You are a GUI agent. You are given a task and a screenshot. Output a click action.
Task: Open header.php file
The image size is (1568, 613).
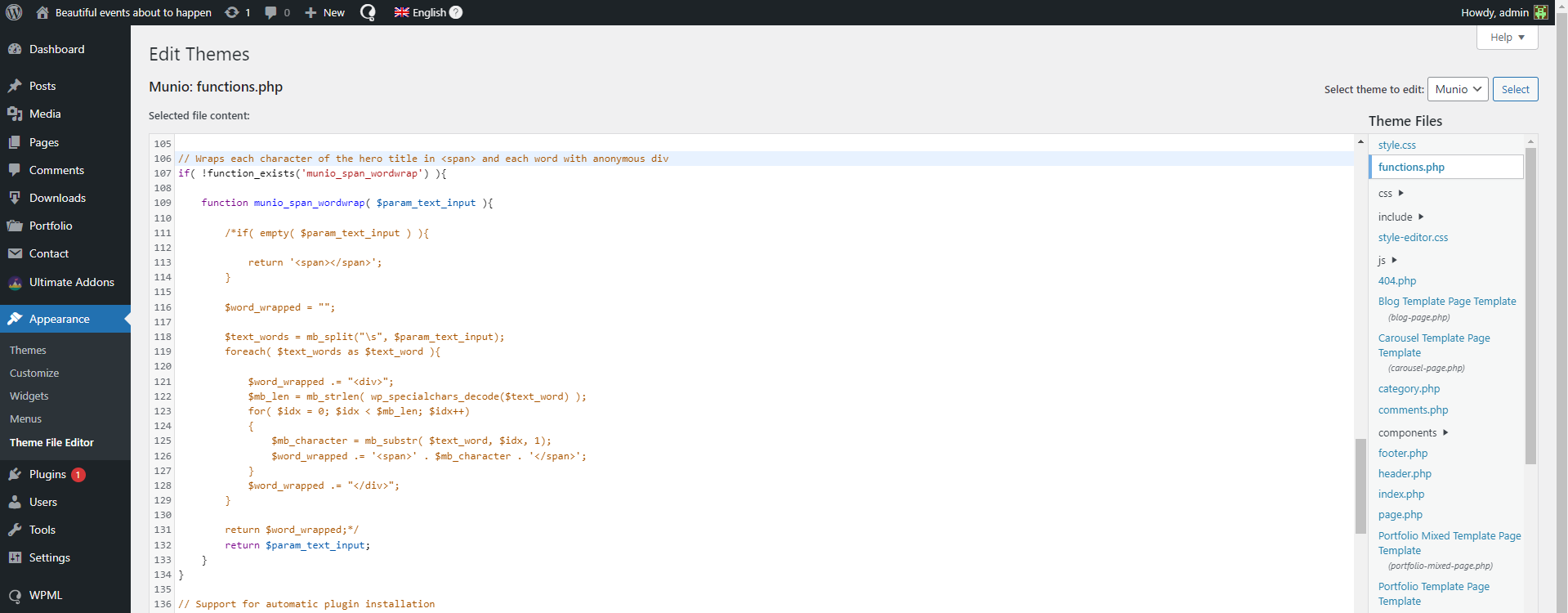(x=1405, y=473)
